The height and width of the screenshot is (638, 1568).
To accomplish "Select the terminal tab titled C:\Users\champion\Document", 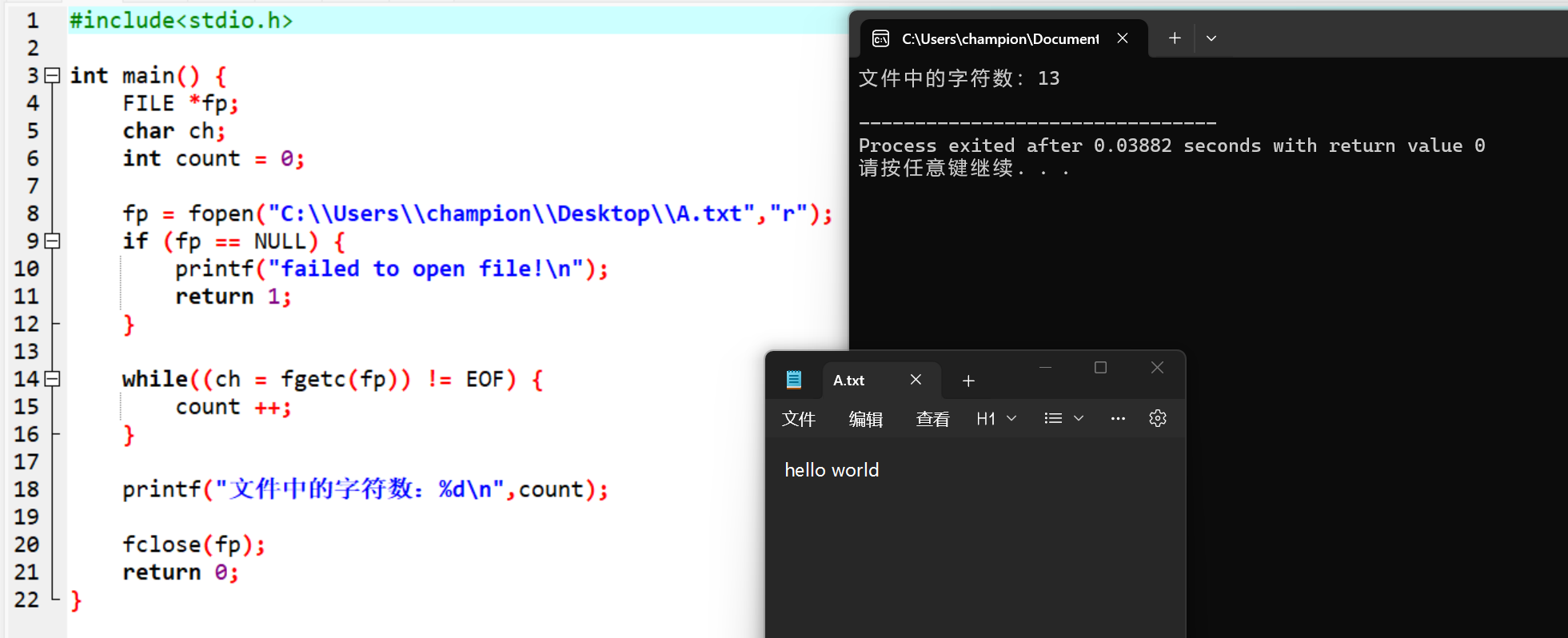I will click(x=1004, y=38).
